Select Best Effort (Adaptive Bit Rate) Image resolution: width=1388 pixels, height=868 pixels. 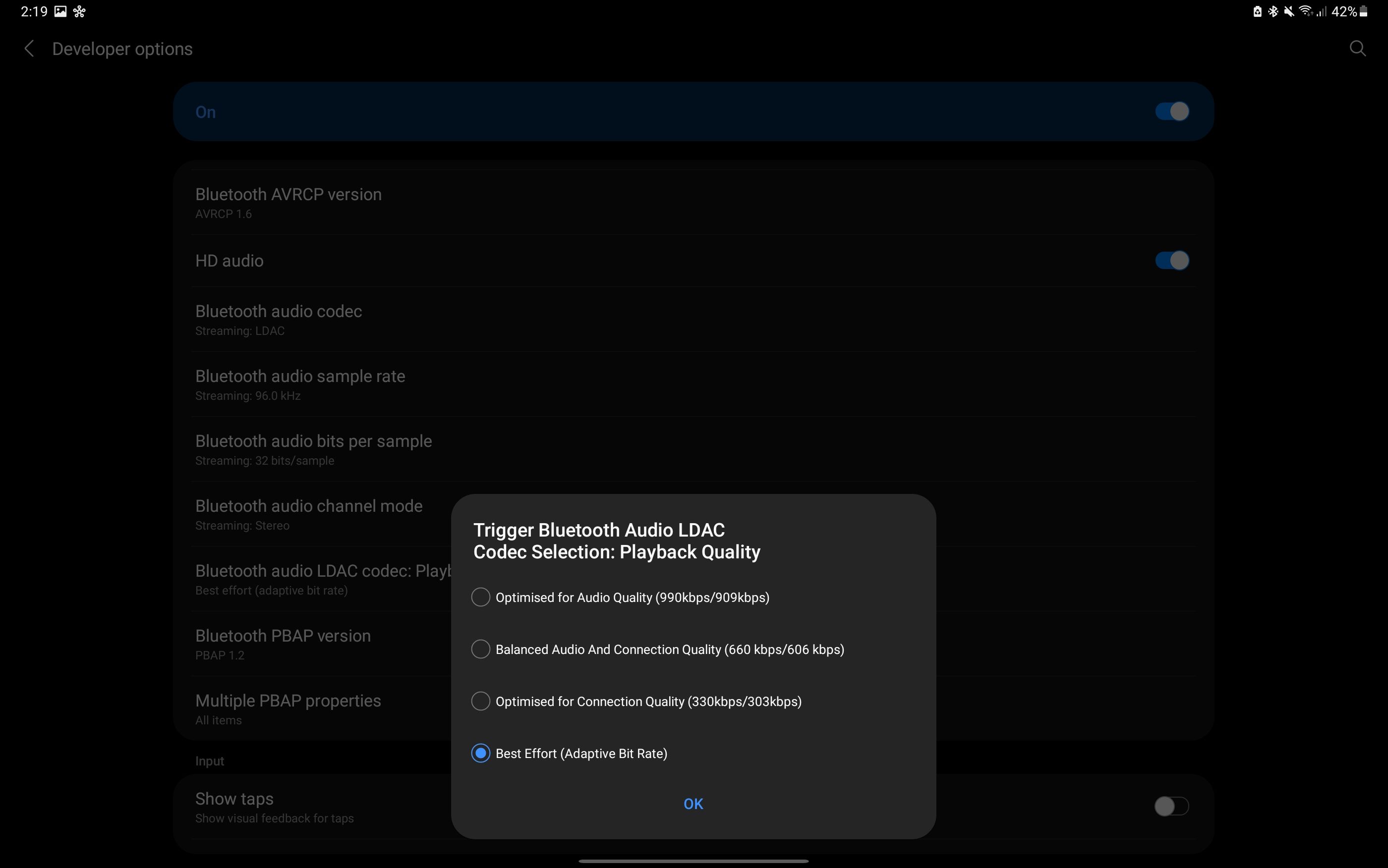click(x=480, y=753)
